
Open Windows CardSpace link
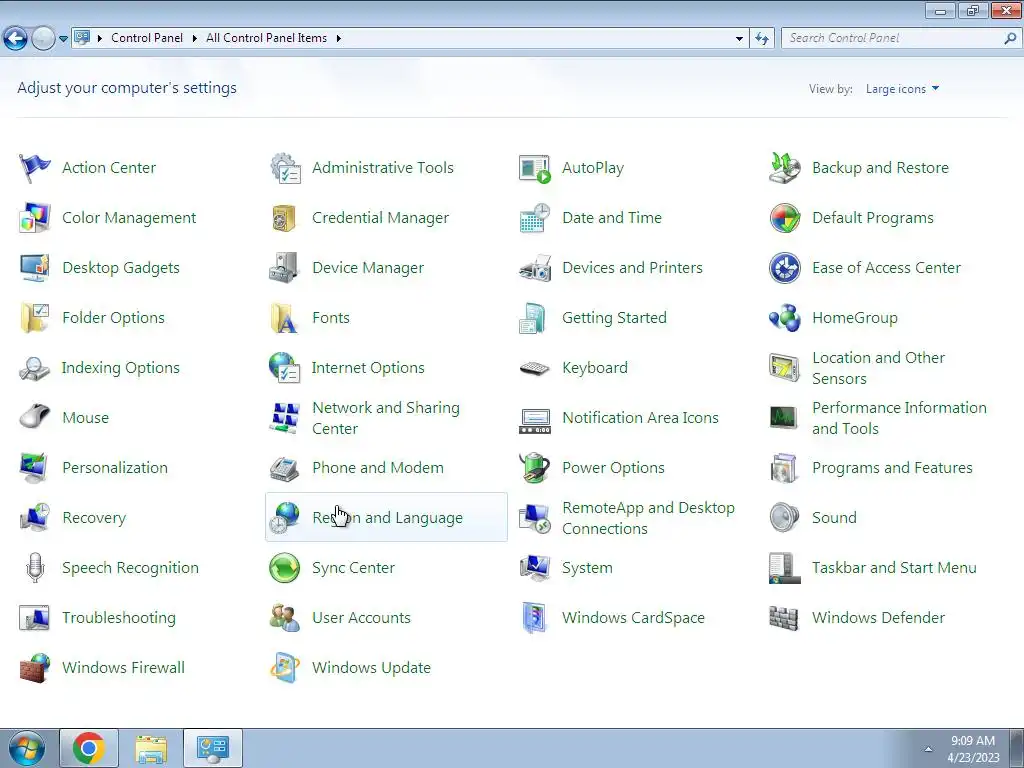[x=633, y=618]
